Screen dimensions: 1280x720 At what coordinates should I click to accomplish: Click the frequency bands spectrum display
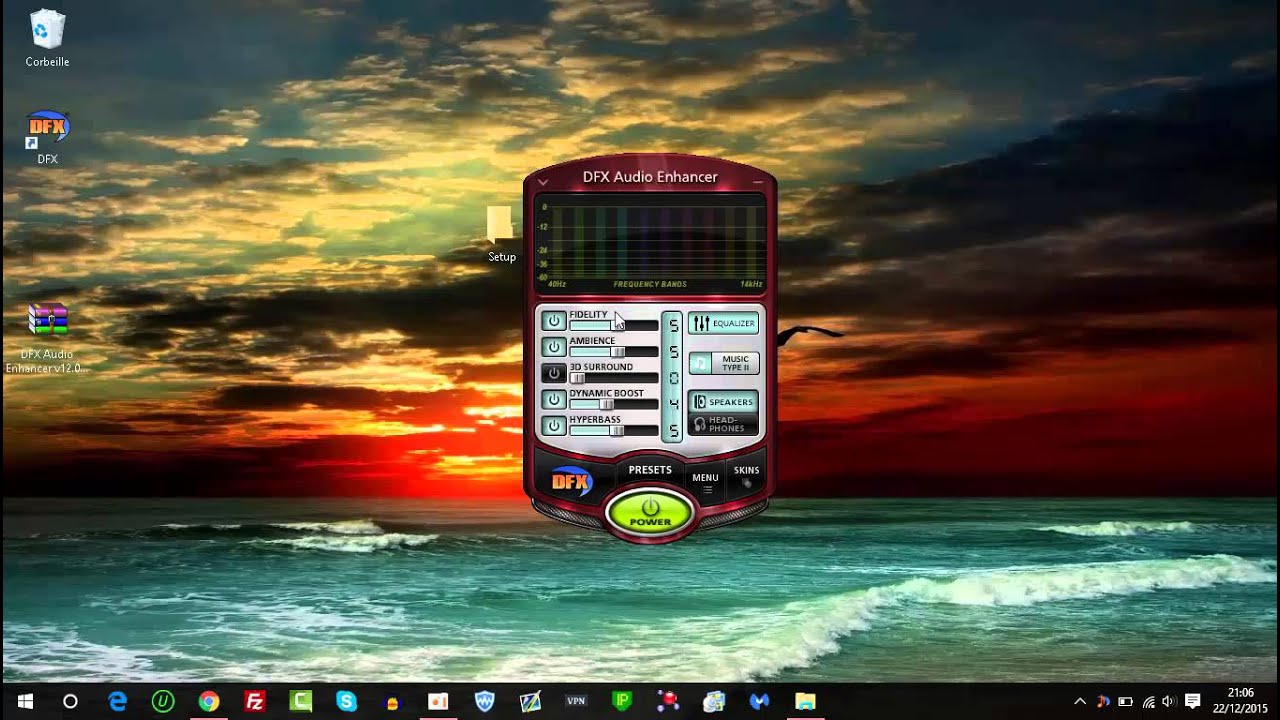coord(651,245)
